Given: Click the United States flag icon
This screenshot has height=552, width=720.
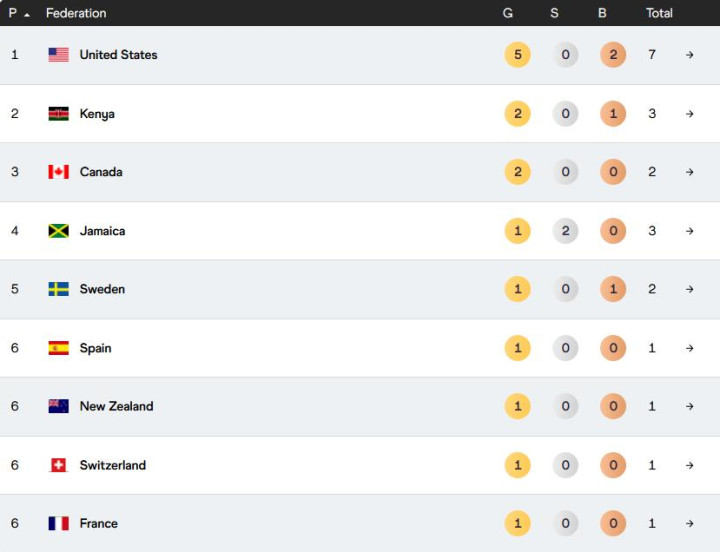Looking at the screenshot, I should 58,55.
